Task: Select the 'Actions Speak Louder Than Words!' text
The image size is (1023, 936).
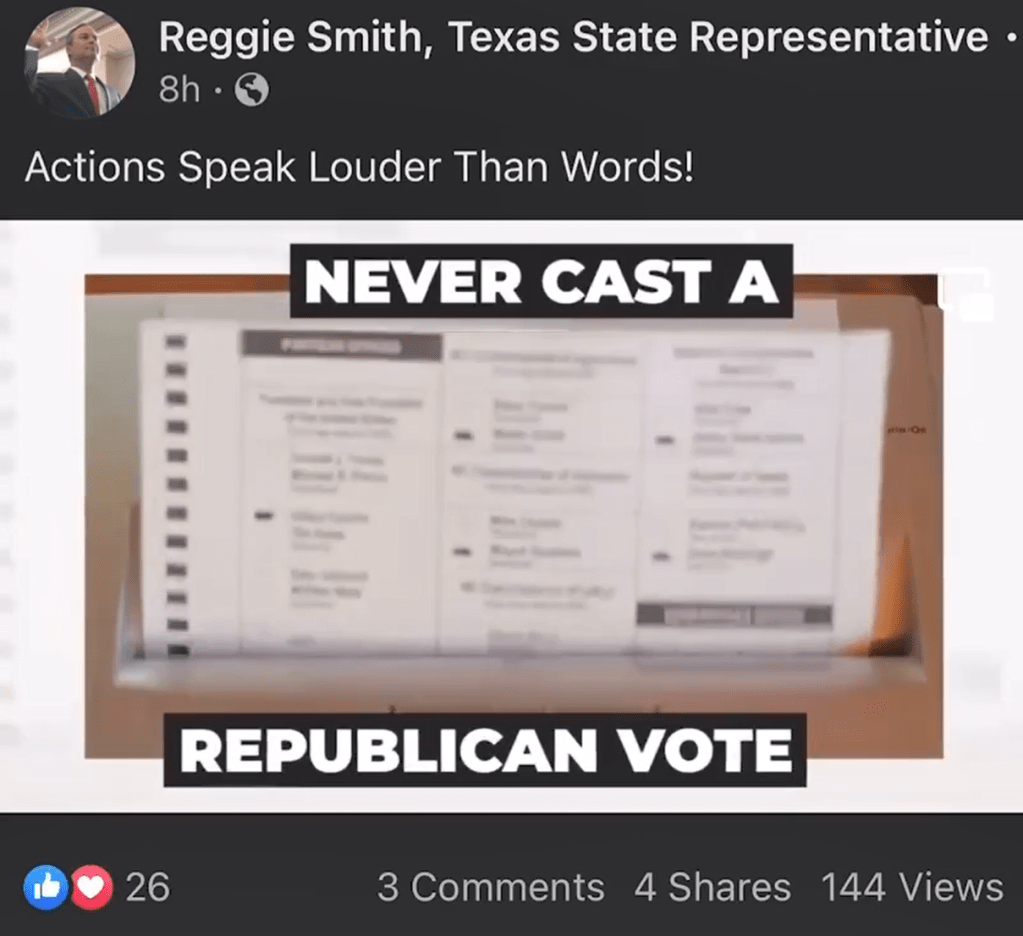Action: click(x=359, y=168)
